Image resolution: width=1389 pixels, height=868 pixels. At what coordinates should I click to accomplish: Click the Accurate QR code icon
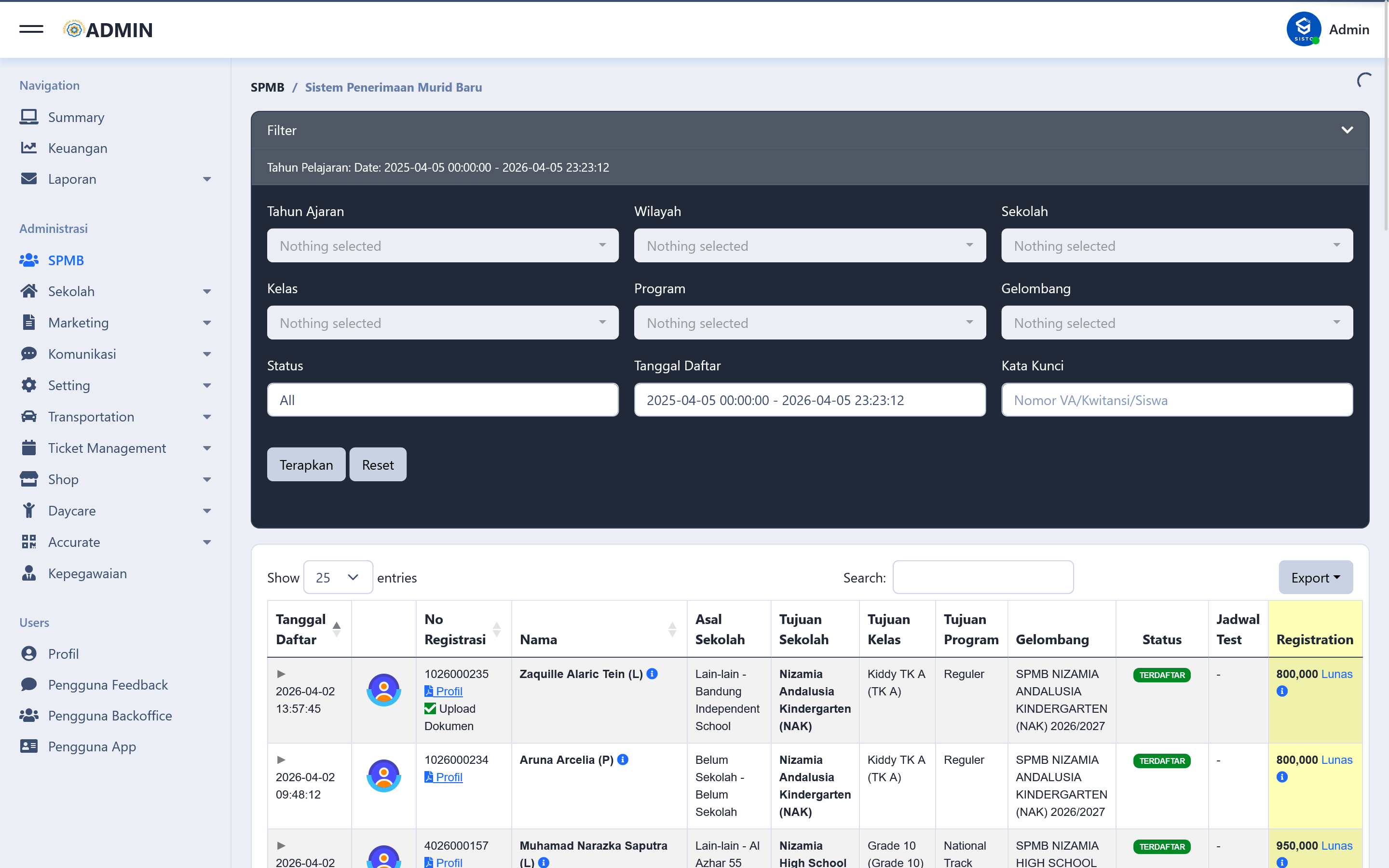tap(29, 542)
